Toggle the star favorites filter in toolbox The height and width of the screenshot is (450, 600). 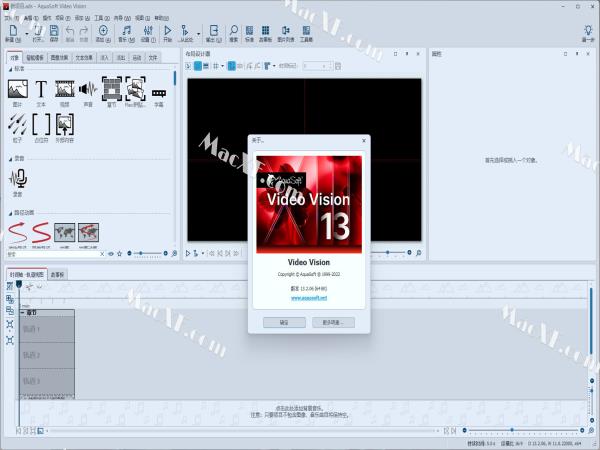point(119,254)
